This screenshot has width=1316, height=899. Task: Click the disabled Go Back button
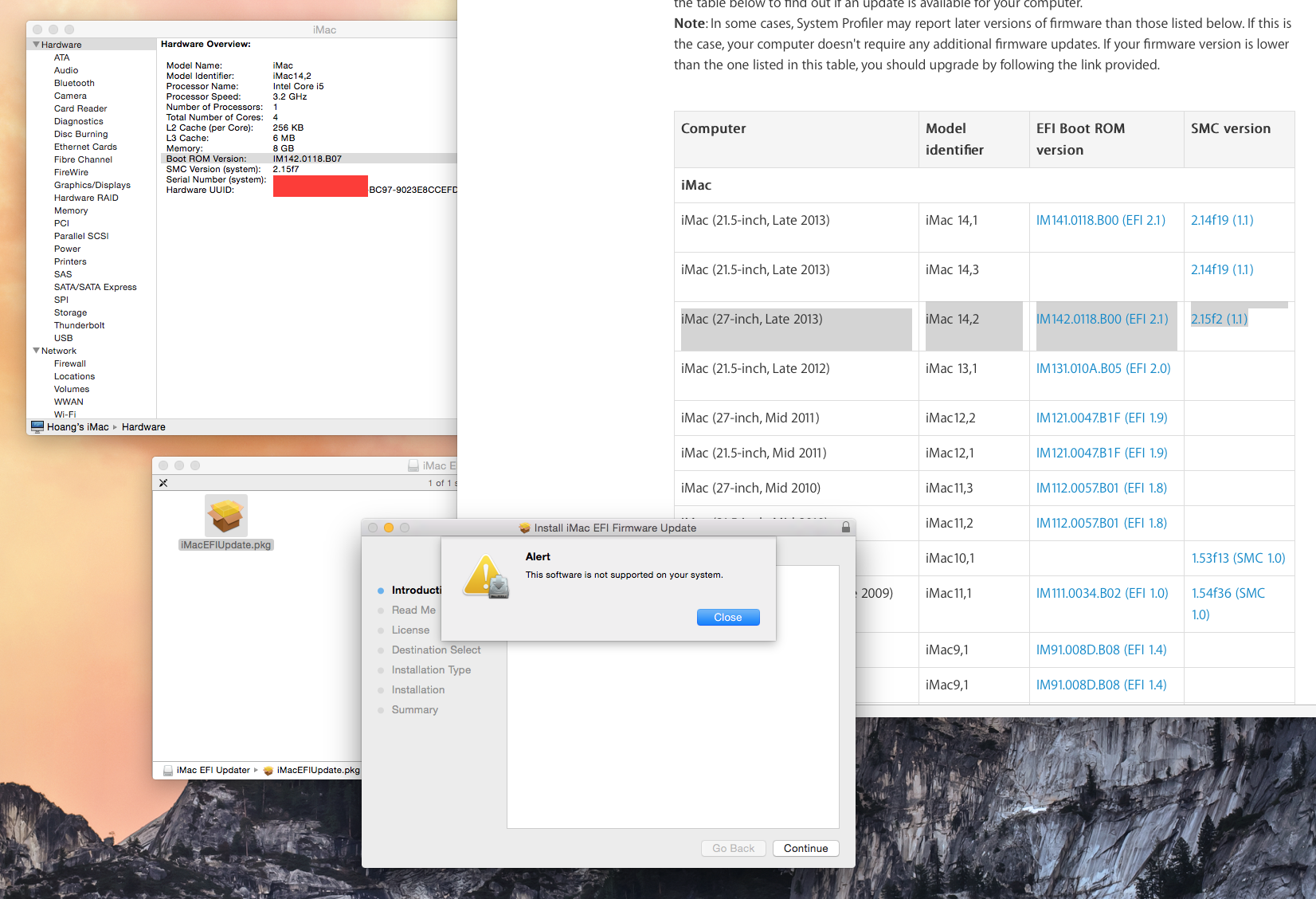(x=734, y=849)
